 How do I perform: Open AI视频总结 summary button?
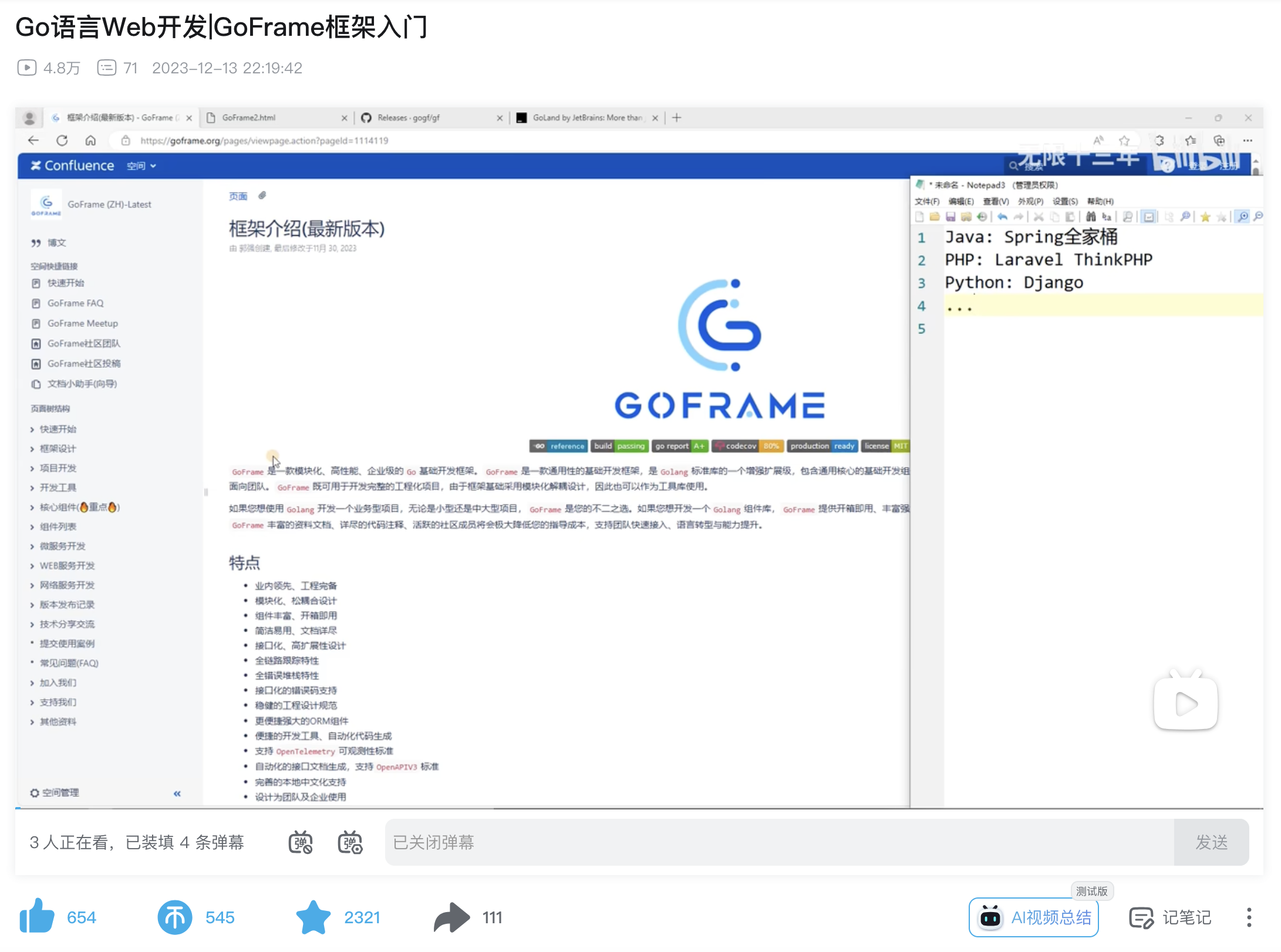(1034, 917)
